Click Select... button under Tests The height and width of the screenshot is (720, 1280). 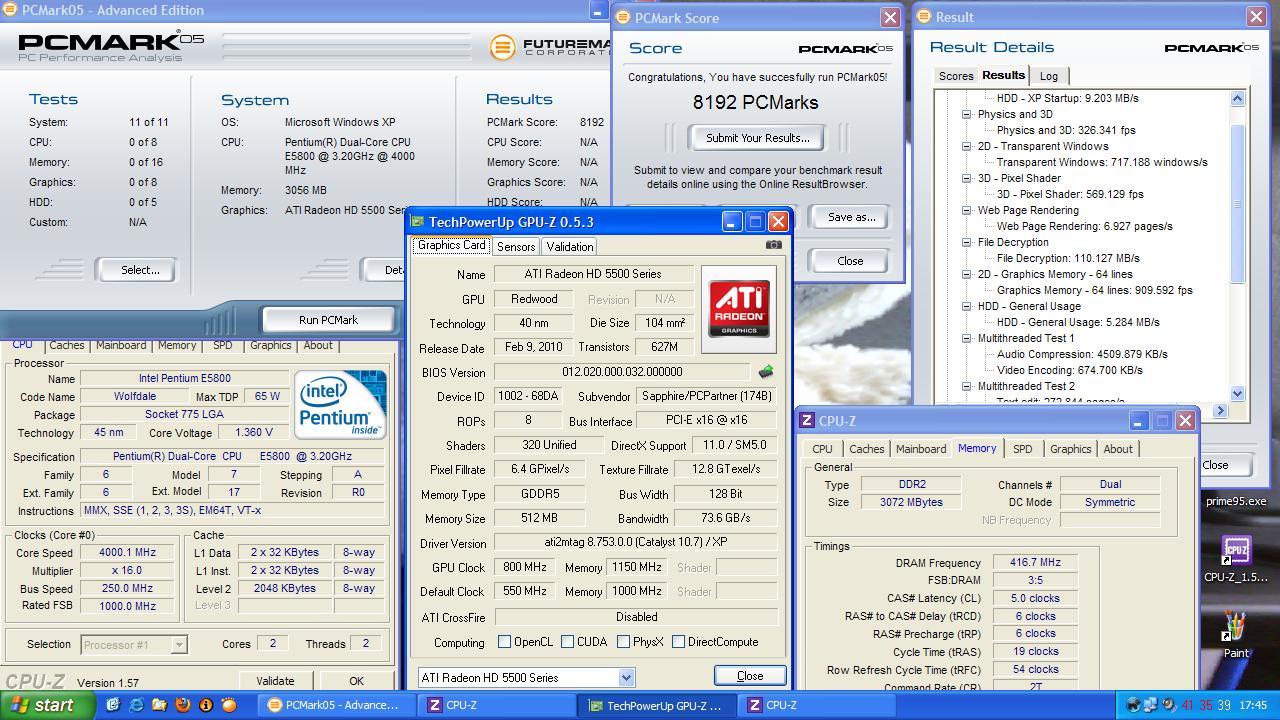pyautogui.click(x=140, y=270)
